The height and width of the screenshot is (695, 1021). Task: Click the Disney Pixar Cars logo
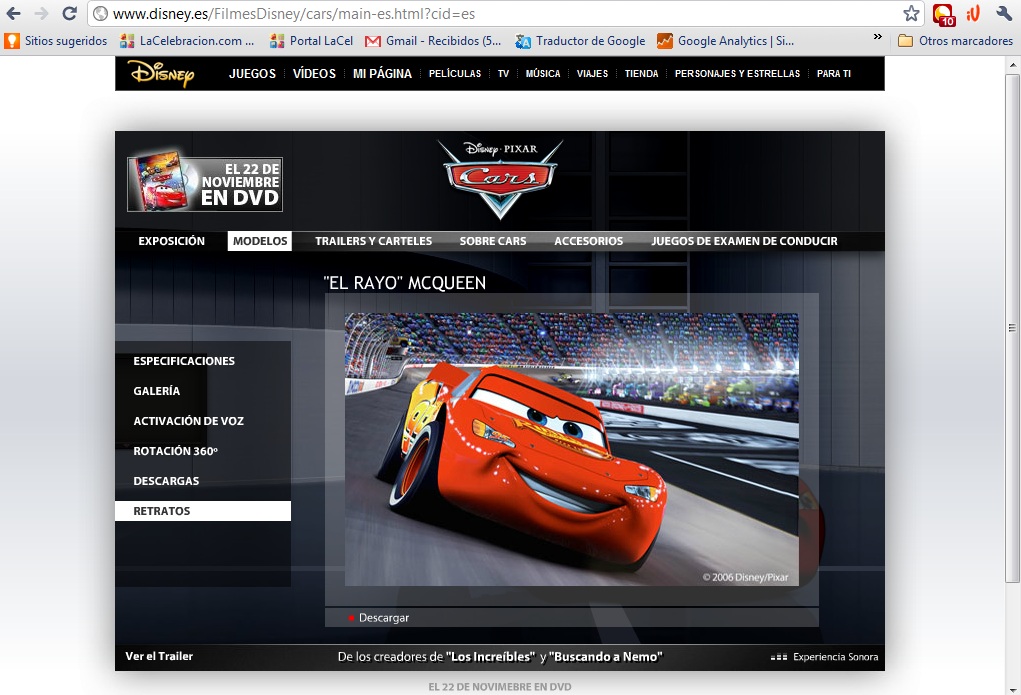pyautogui.click(x=500, y=178)
